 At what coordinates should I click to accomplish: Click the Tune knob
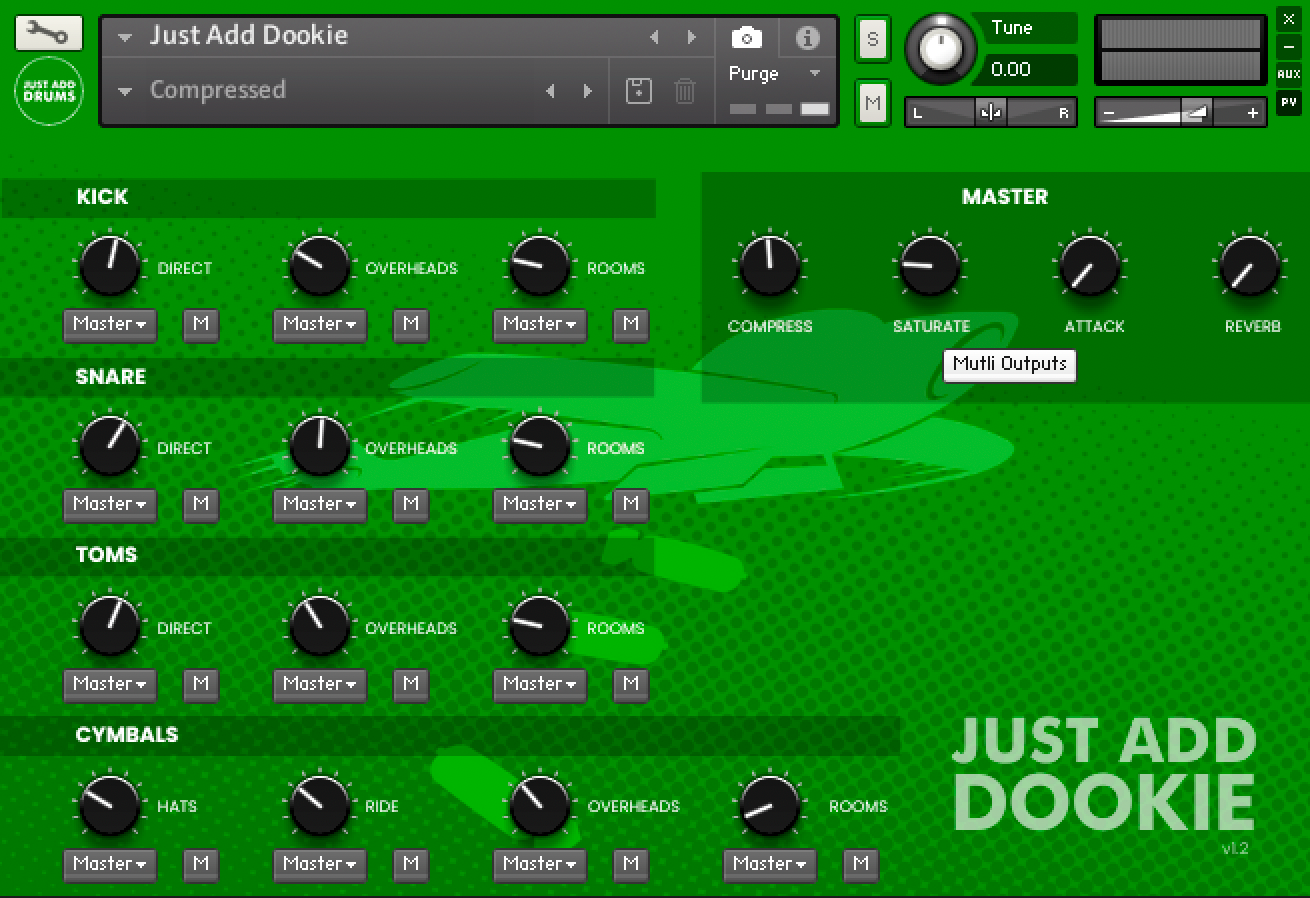click(x=940, y=47)
